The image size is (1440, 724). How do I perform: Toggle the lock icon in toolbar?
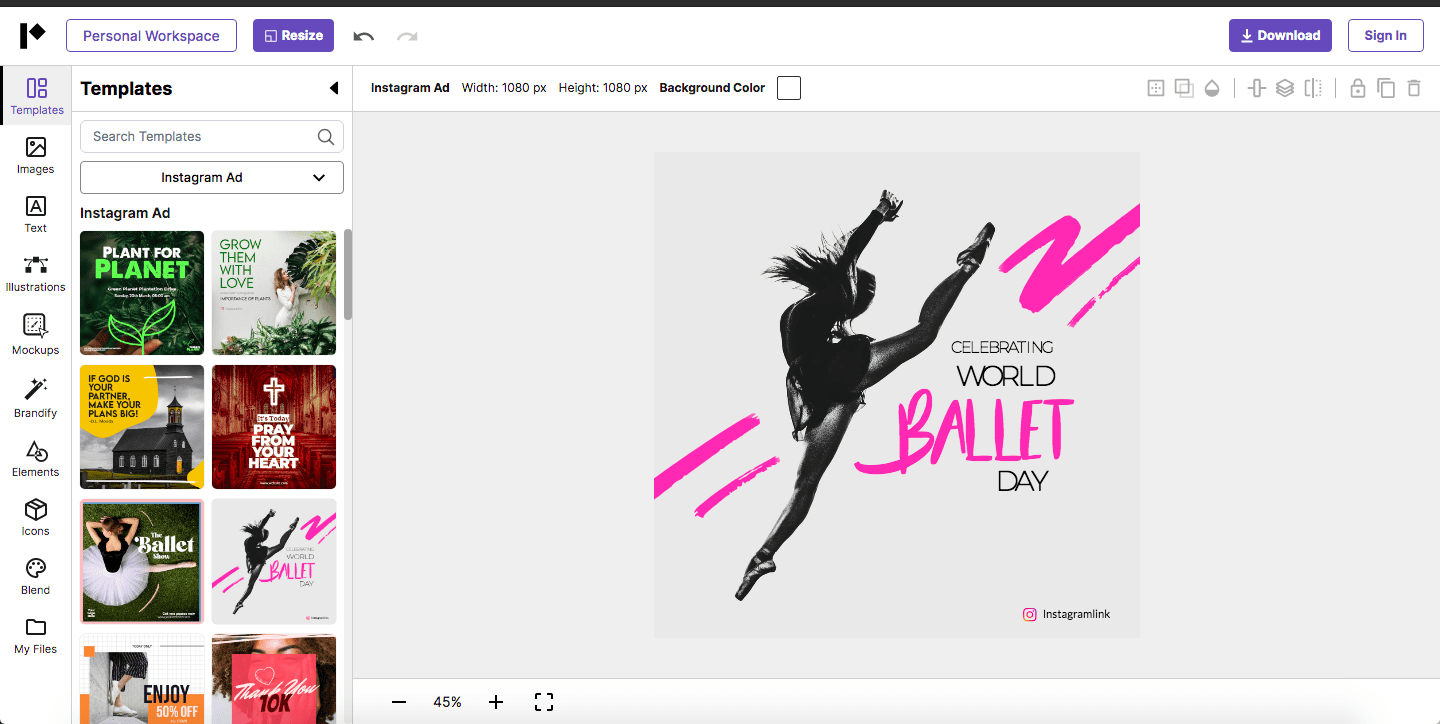coord(1357,88)
